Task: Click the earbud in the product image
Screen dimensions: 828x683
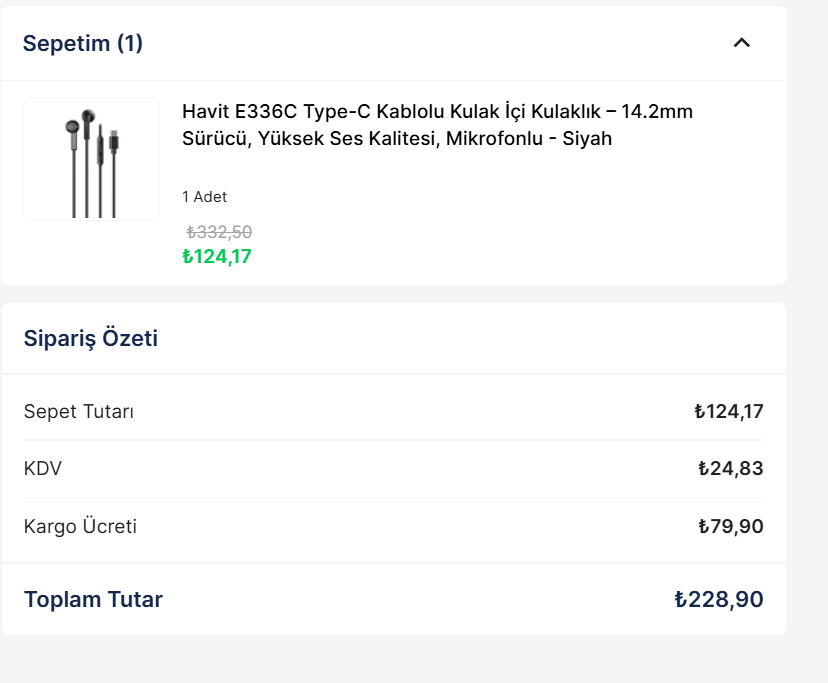Action: pyautogui.click(x=72, y=127)
